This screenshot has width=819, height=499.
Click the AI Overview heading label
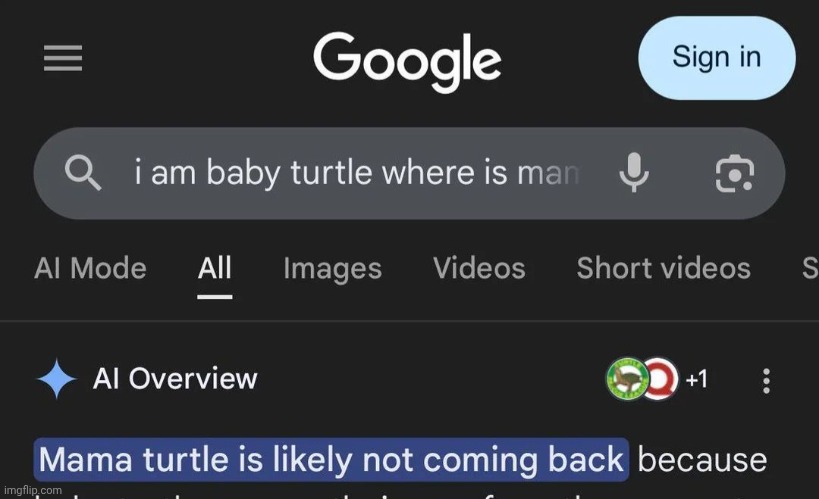(175, 378)
